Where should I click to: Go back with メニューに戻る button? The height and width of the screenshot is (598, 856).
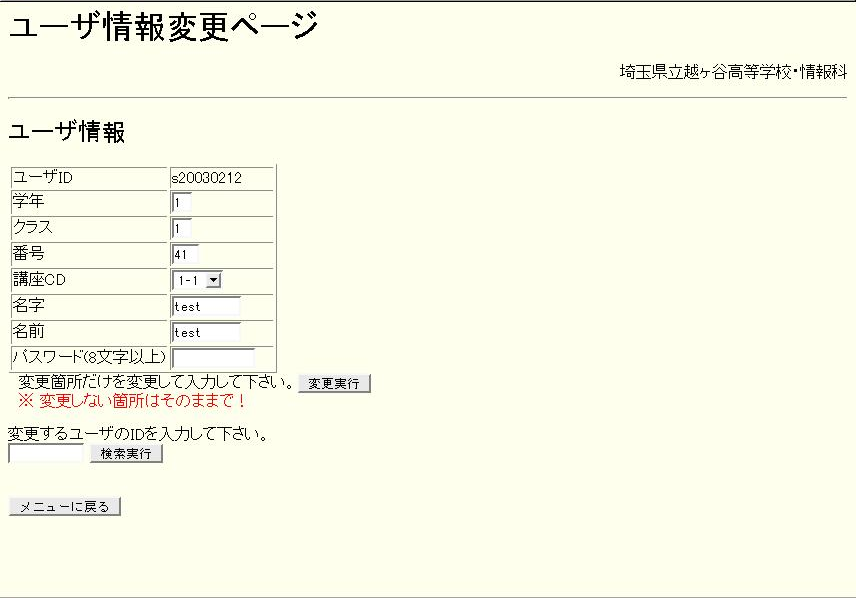pos(65,507)
